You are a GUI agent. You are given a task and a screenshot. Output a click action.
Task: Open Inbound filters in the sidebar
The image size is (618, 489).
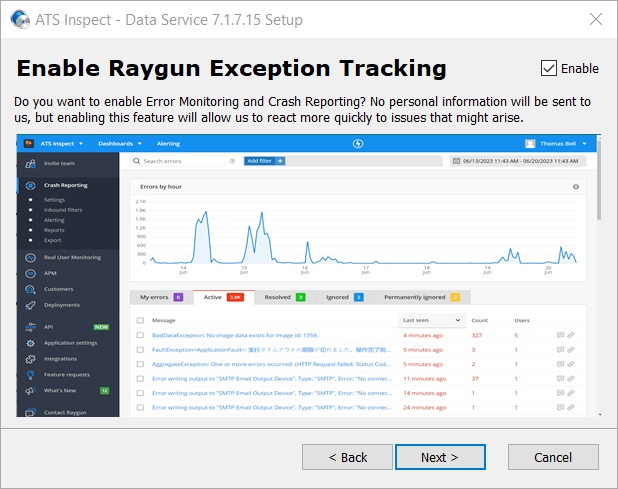tap(63, 210)
